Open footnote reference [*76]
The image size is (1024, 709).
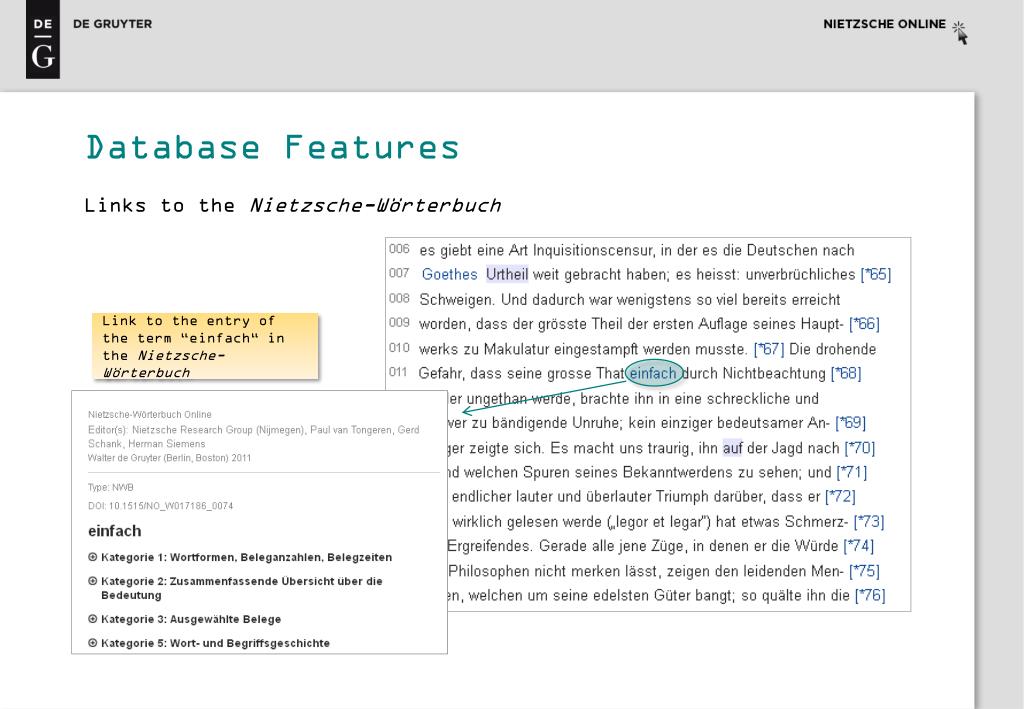pyautogui.click(x=870, y=596)
